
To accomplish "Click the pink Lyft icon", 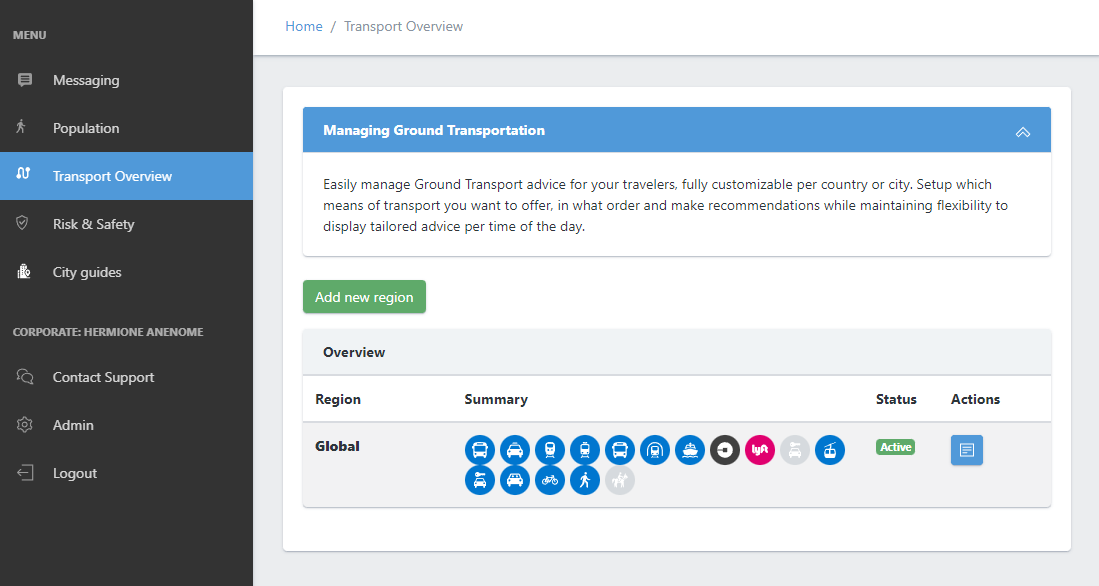I will tap(760, 450).
